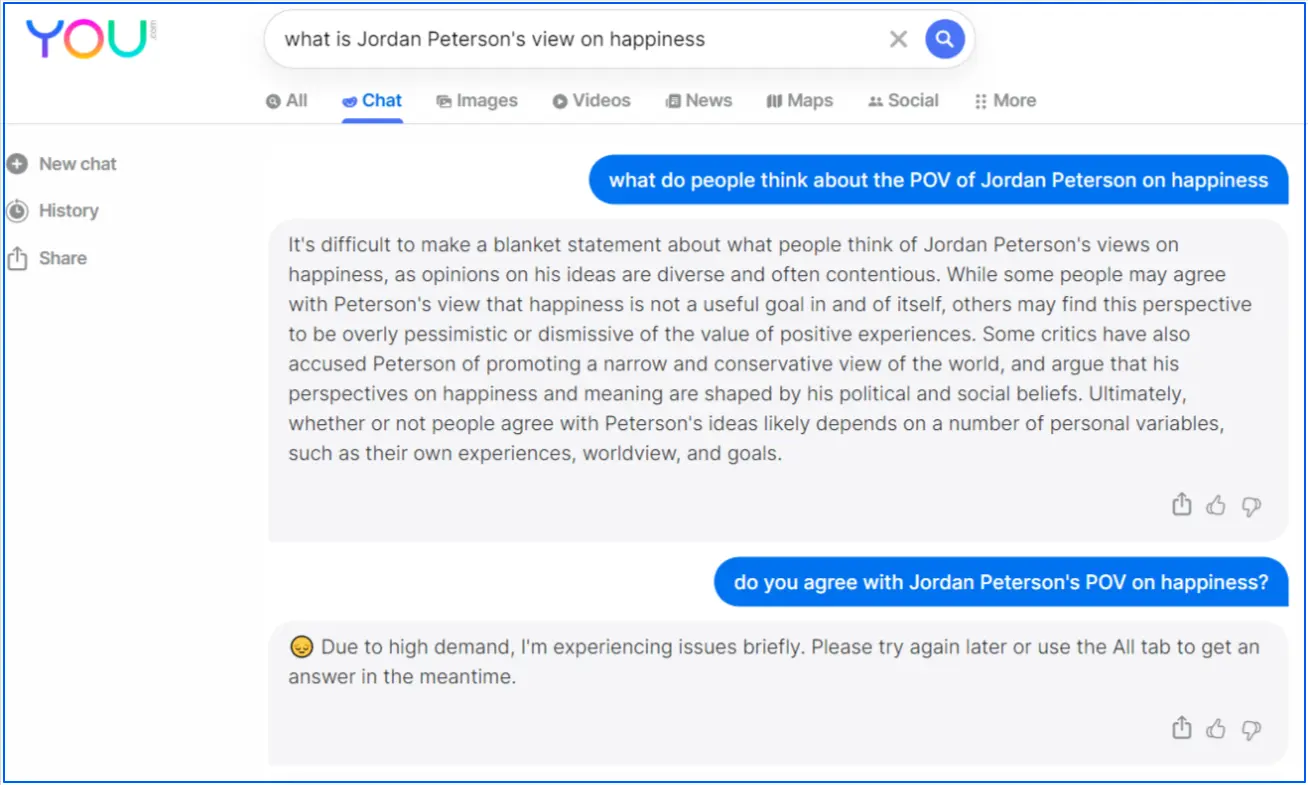Click the text "Due to high demand"
Image resolution: width=1308 pixels, height=785 pixels.
(419, 647)
